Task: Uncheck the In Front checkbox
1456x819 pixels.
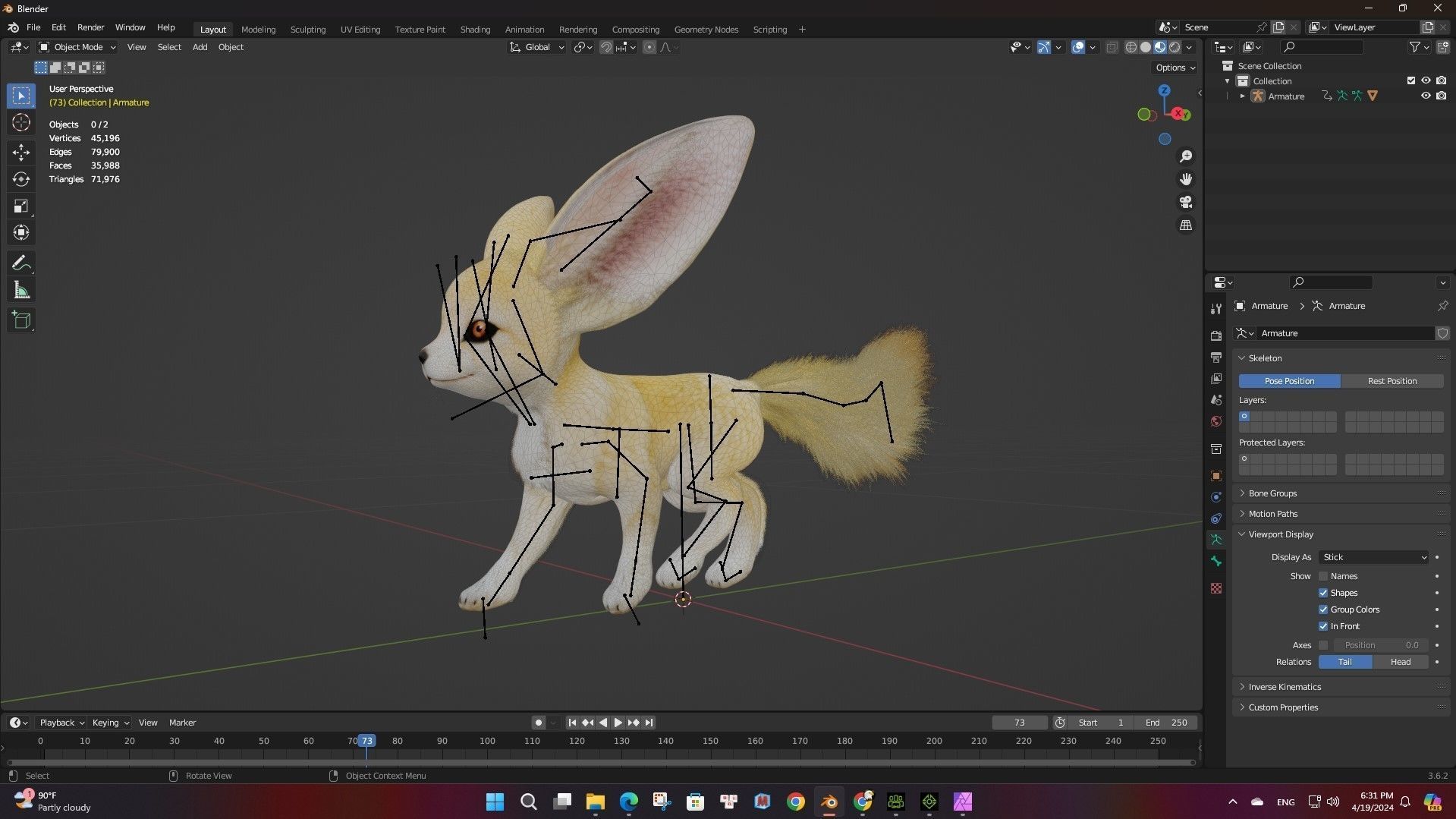Action: point(1323,626)
